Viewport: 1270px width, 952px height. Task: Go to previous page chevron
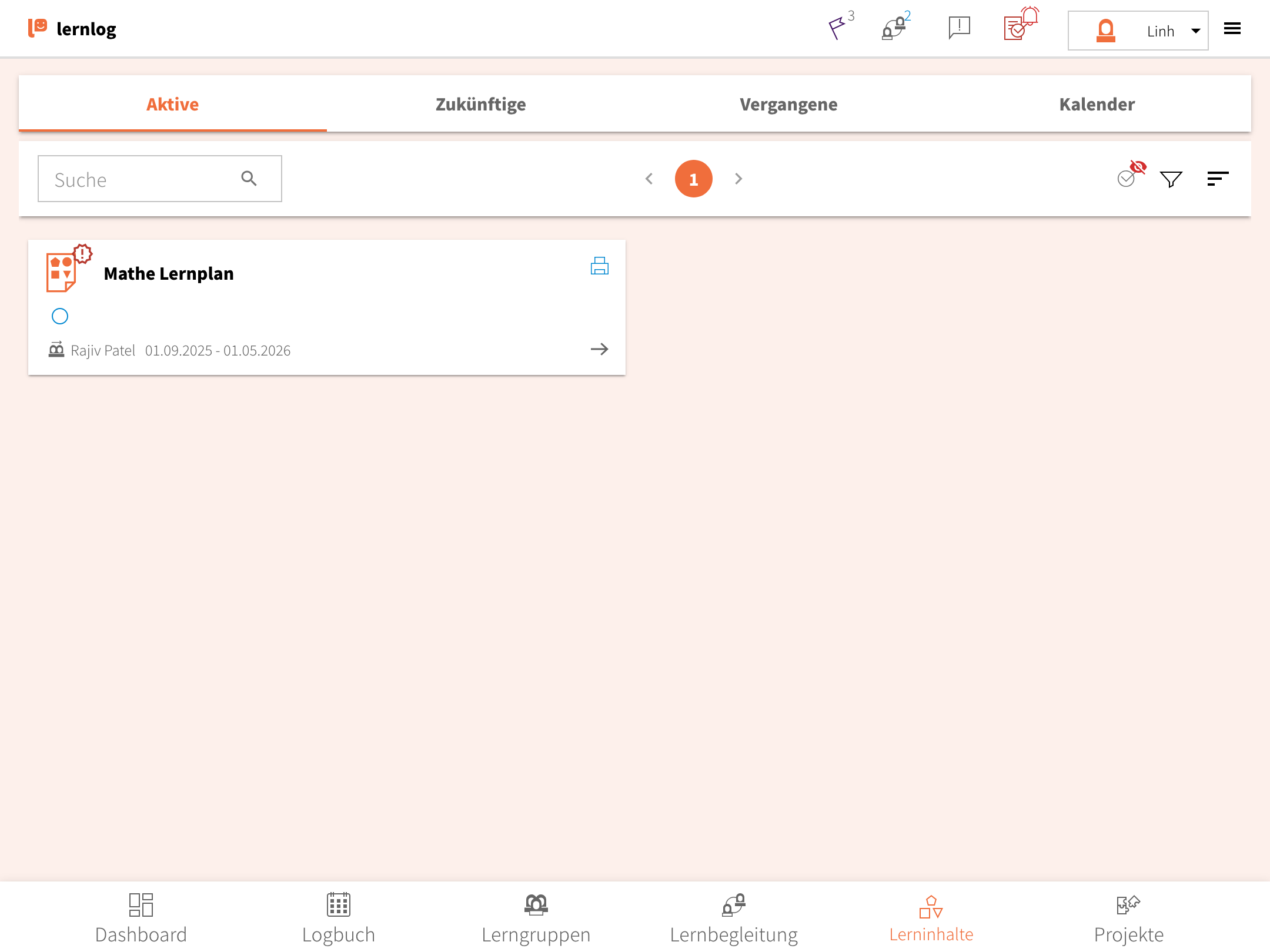(x=649, y=179)
